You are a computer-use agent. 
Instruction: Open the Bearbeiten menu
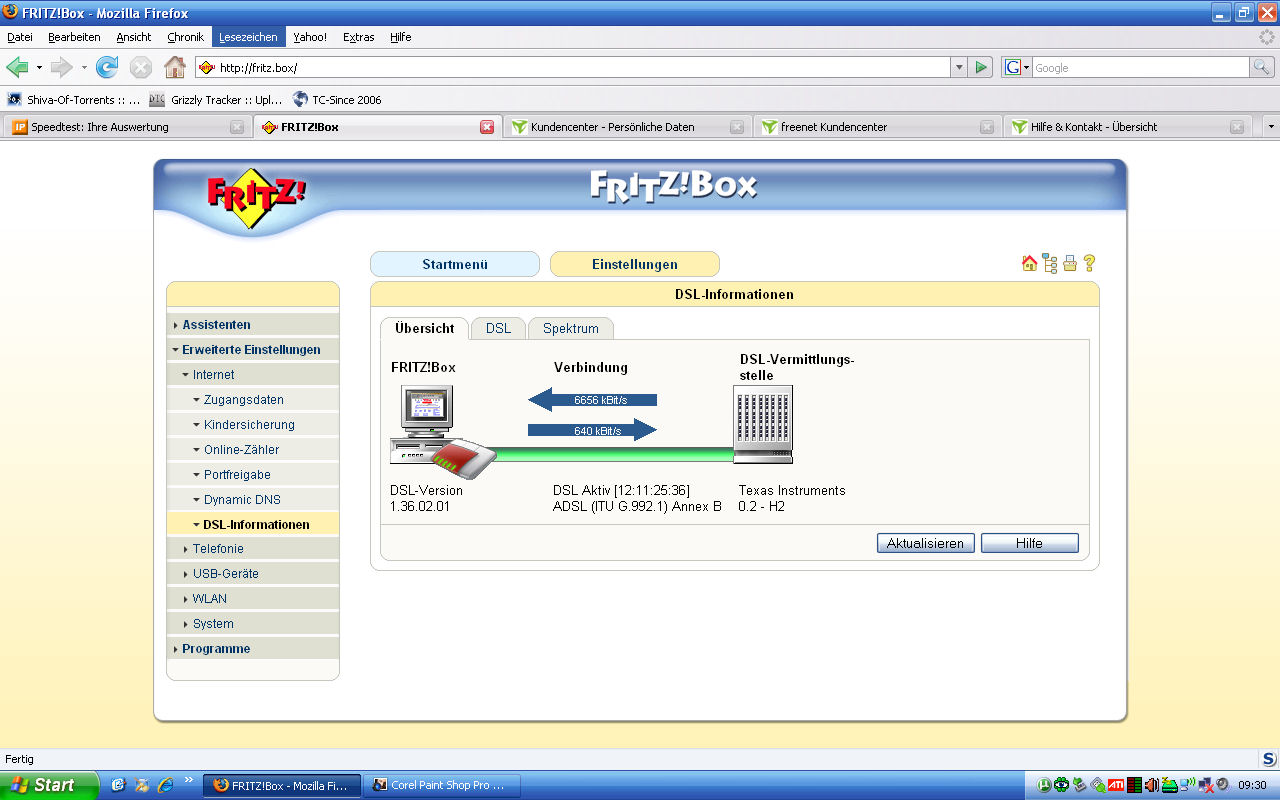[74, 37]
